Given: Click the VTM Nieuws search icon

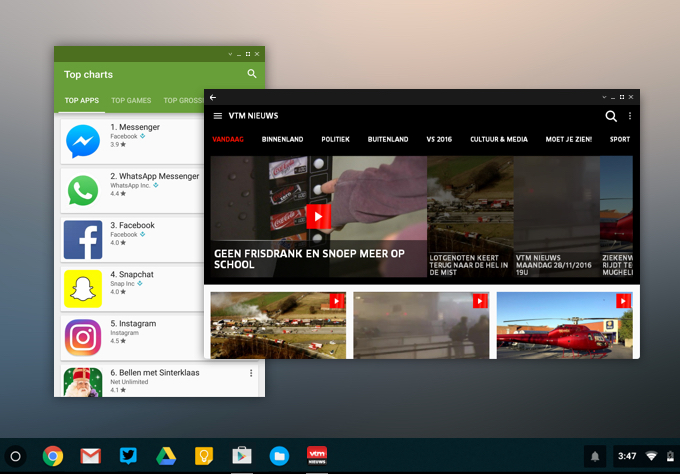Looking at the screenshot, I should 611,116.
